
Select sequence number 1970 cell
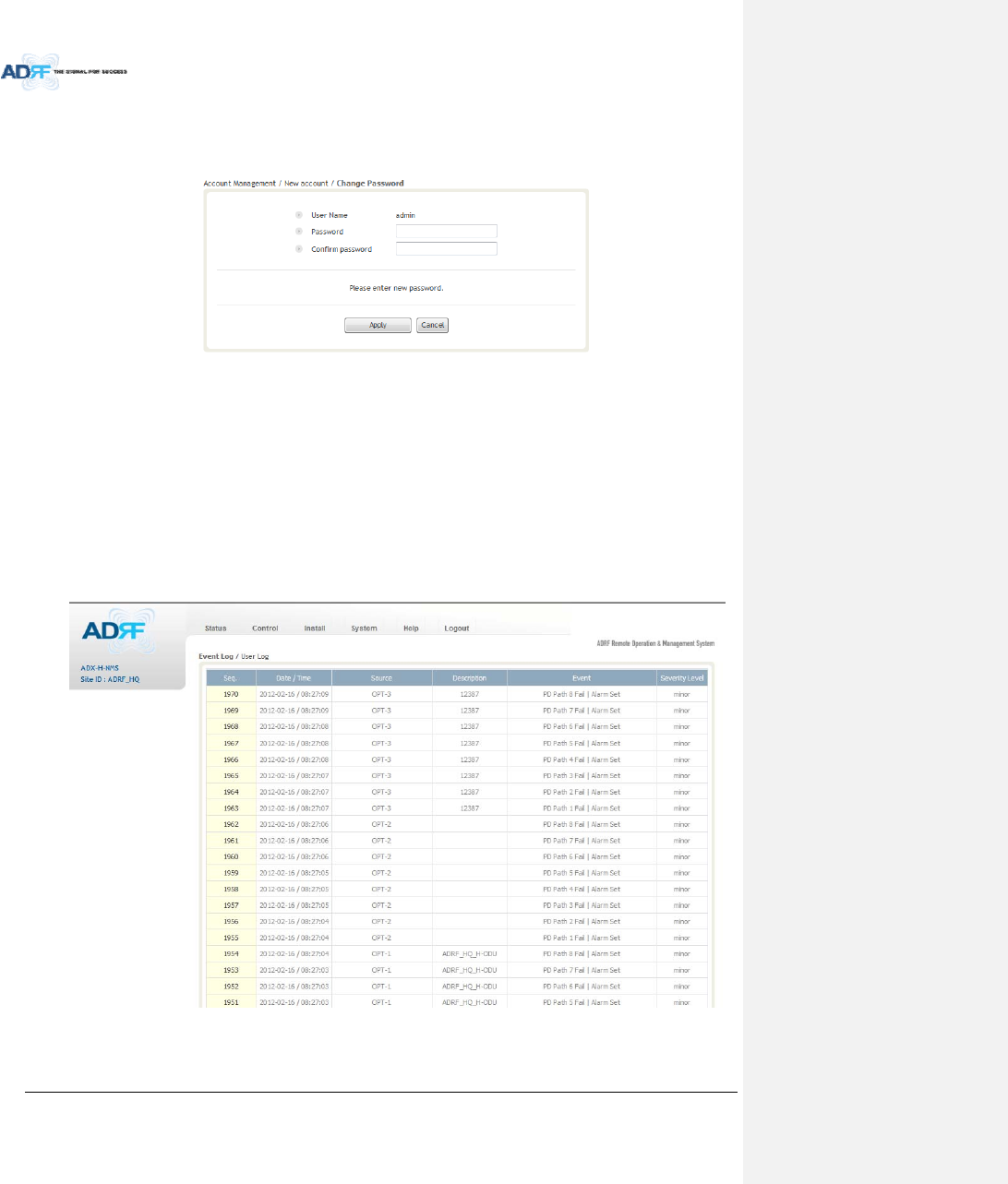(x=231, y=694)
